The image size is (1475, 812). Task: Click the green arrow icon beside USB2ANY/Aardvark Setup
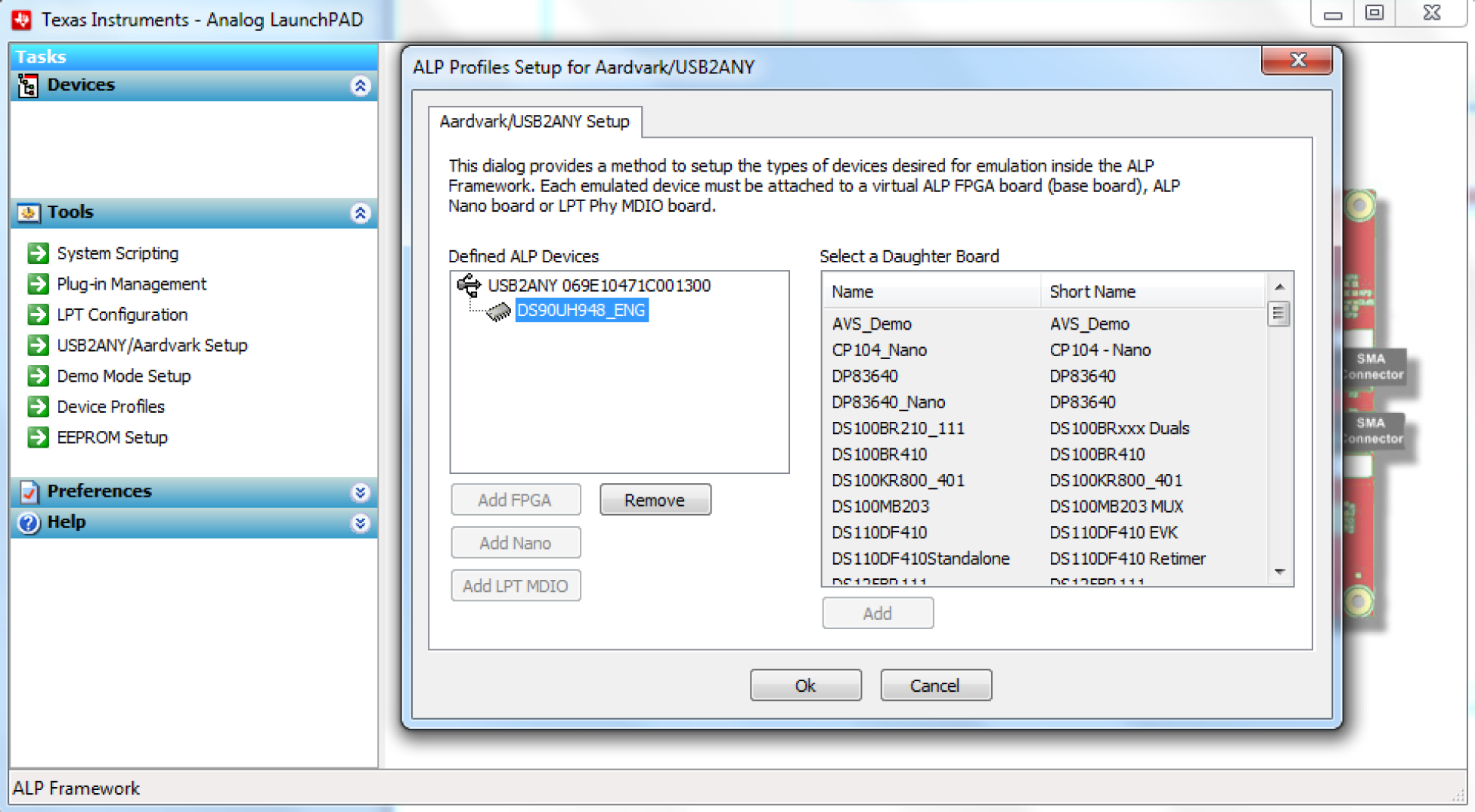click(38, 345)
